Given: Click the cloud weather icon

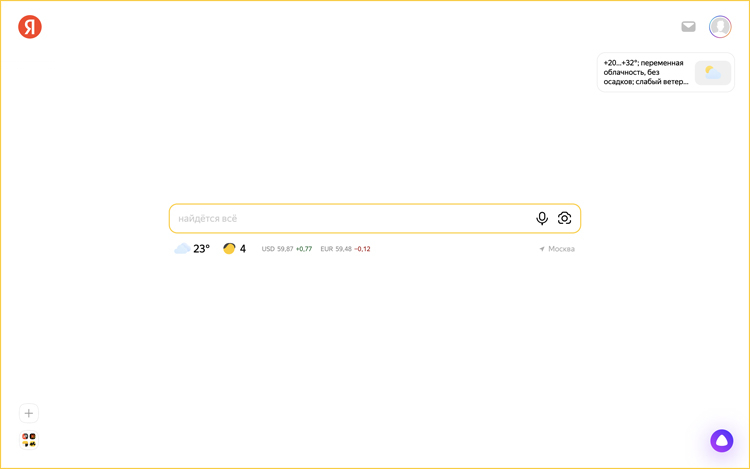Looking at the screenshot, I should point(182,249).
